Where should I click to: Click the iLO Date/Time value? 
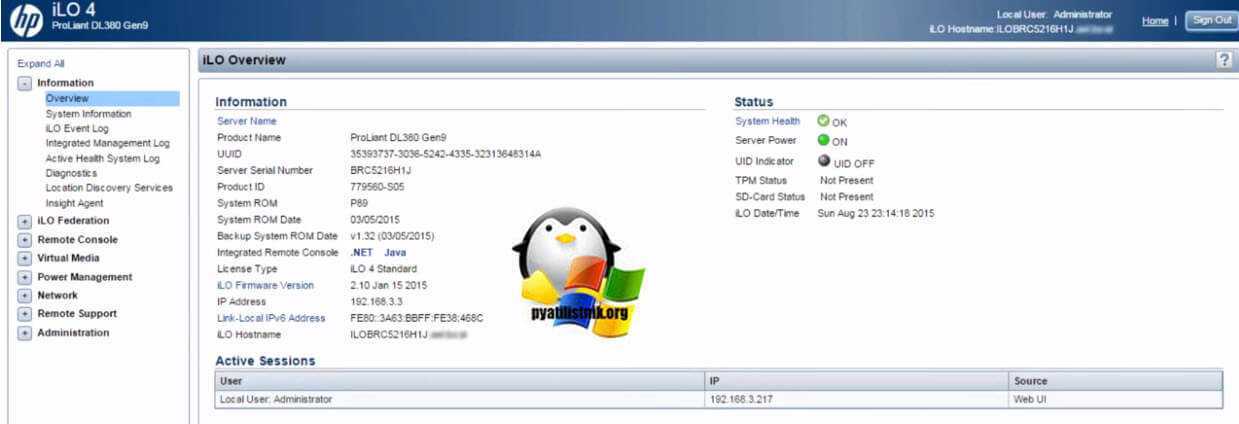876,213
